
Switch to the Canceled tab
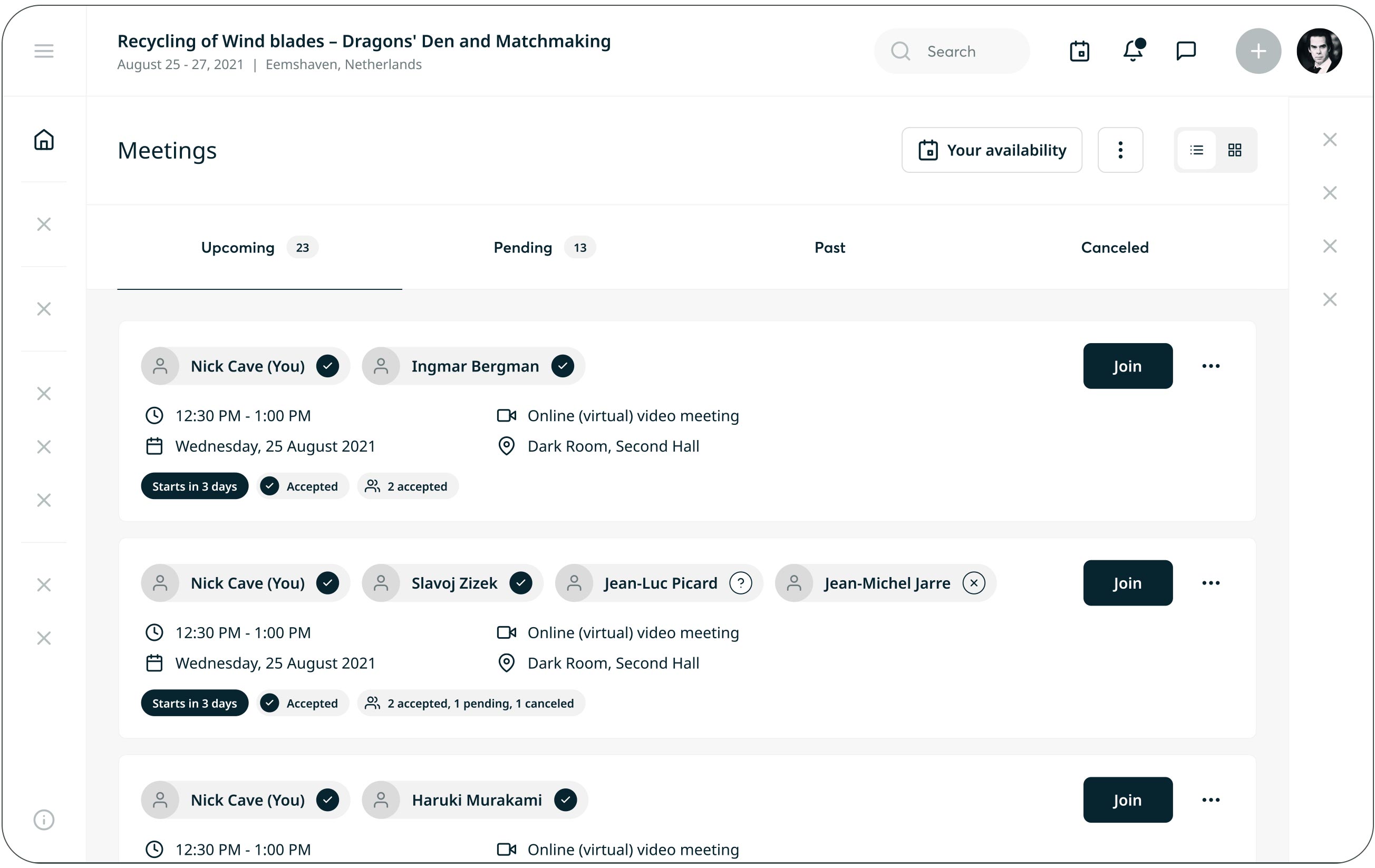click(1114, 248)
